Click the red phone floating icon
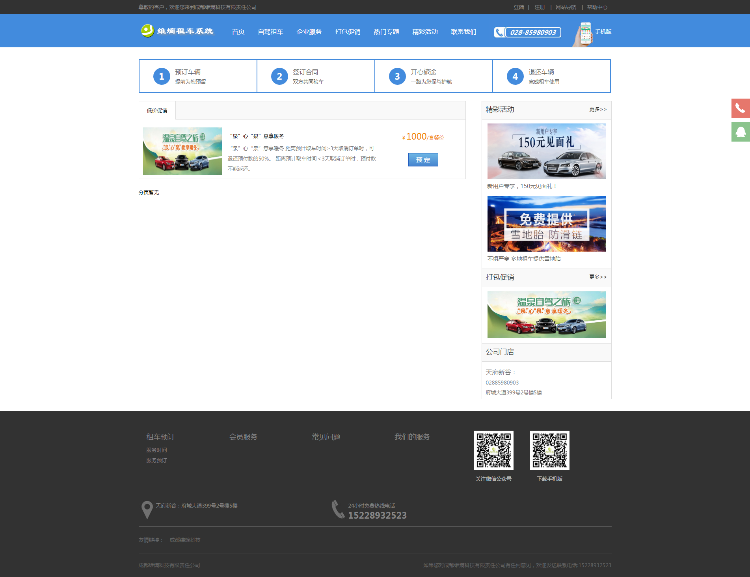 coord(740,108)
